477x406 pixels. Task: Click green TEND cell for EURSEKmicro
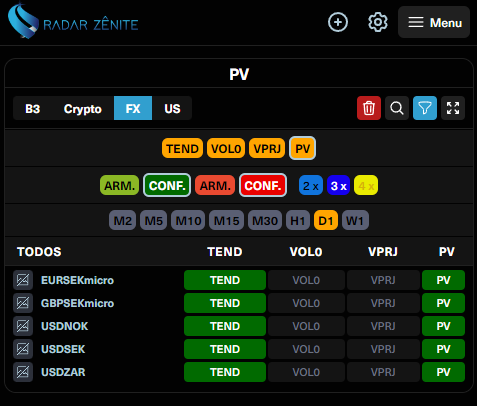[x=225, y=280]
